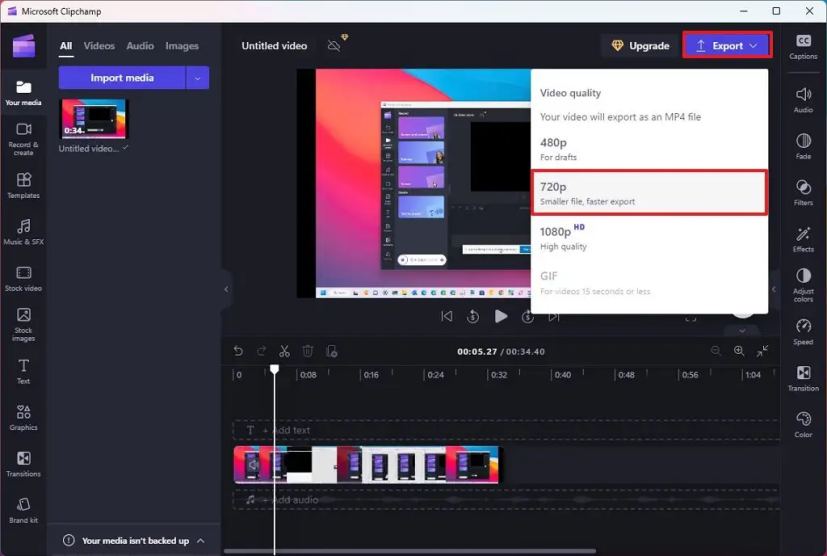Open the Transition panel in right sidebar
Image resolution: width=827 pixels, height=556 pixels.
803,379
